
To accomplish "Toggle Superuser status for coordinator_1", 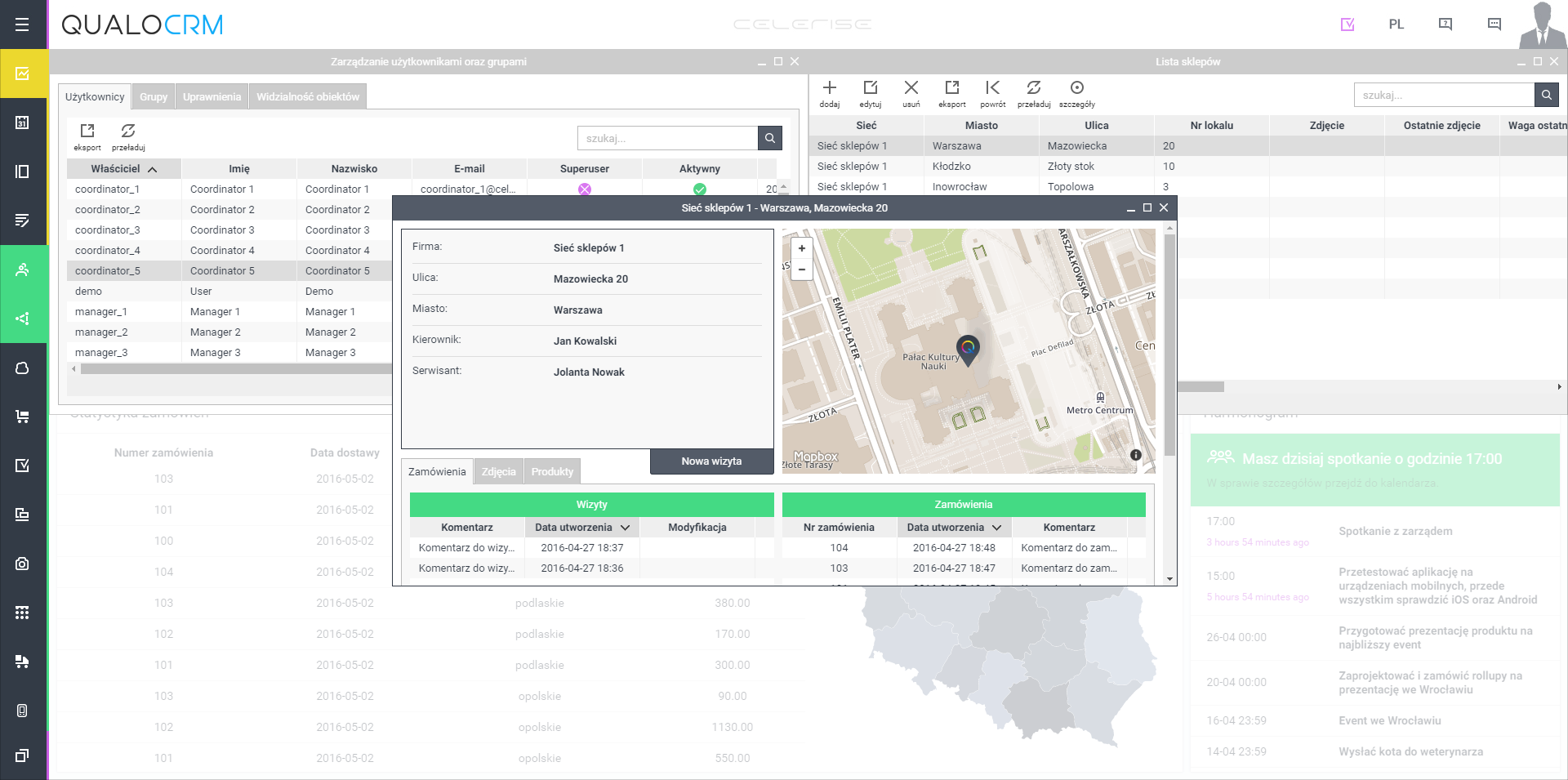I will point(585,189).
